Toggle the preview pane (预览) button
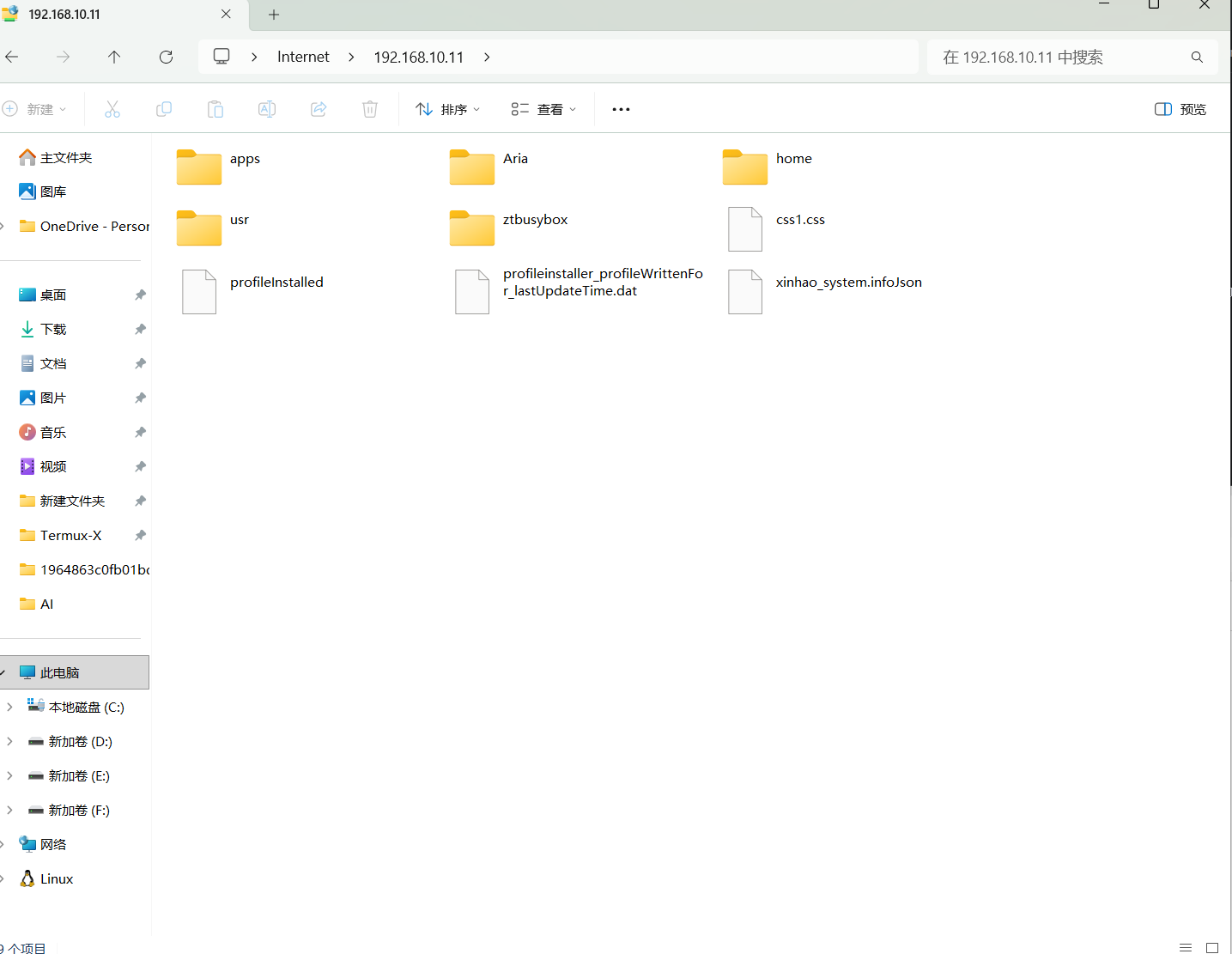 pyautogui.click(x=1180, y=109)
